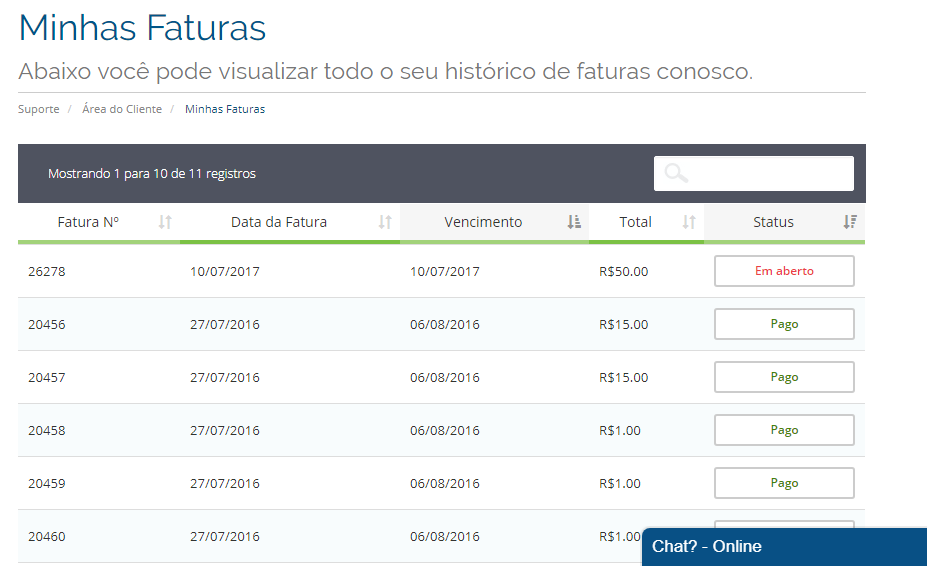
Task: Click the Vencimento column header label
Action: point(483,222)
